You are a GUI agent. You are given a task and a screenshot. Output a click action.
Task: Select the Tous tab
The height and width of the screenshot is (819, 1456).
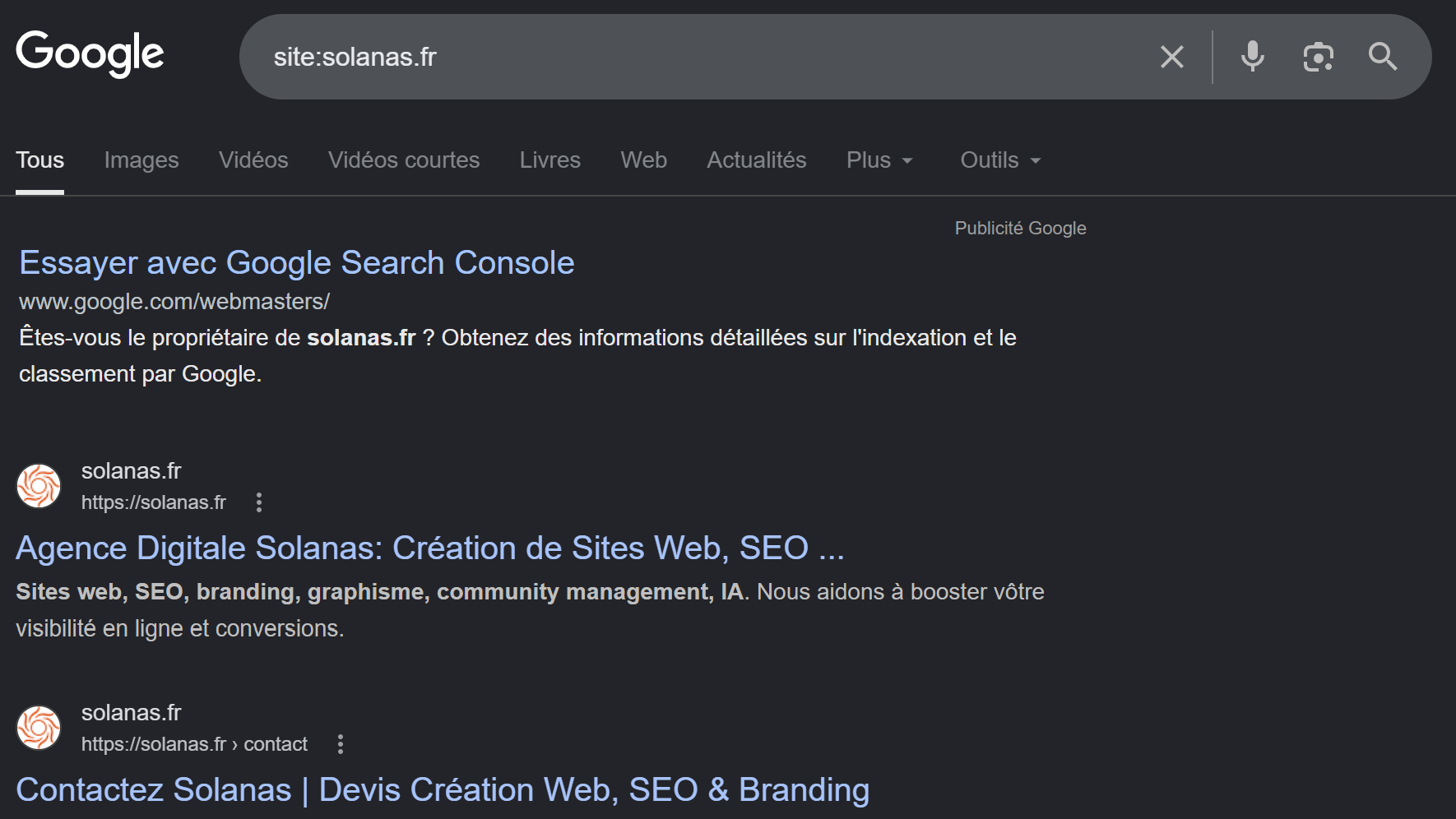pos(39,160)
